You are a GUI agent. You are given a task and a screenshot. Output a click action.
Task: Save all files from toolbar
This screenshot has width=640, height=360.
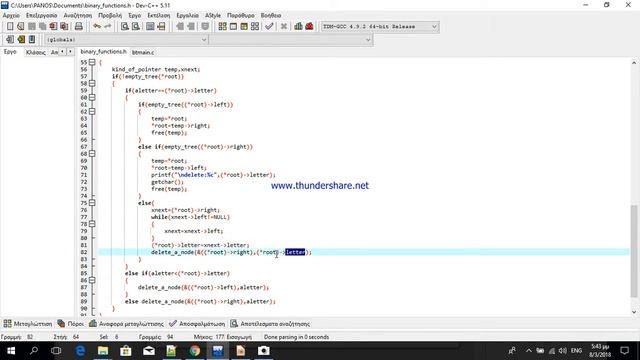pyautogui.click(x=42, y=27)
